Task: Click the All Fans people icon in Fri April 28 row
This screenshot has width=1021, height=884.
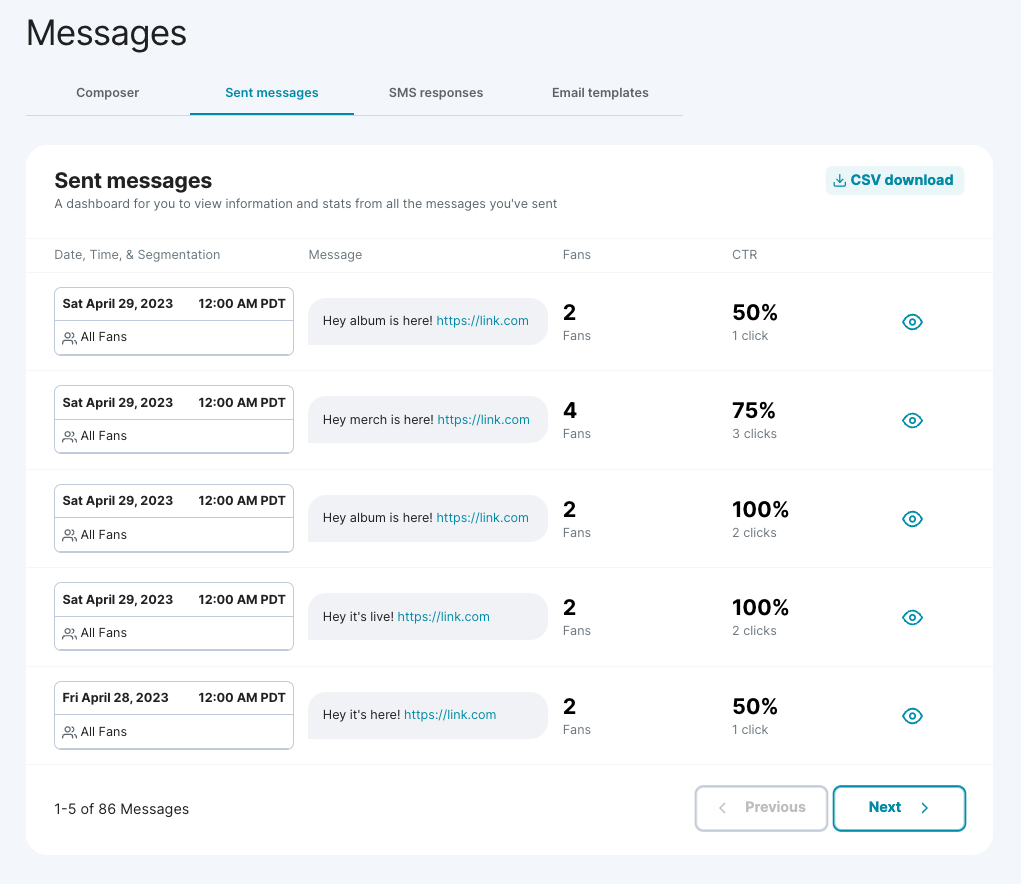Action: [69, 732]
